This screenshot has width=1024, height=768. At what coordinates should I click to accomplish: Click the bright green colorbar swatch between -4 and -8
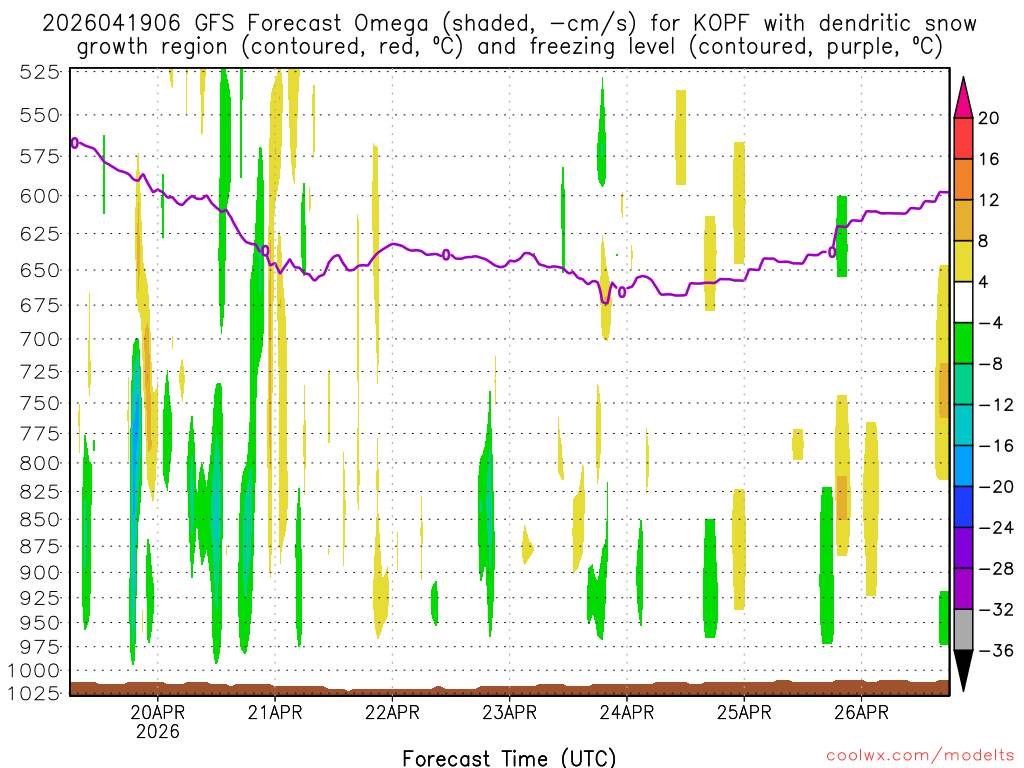(x=963, y=344)
